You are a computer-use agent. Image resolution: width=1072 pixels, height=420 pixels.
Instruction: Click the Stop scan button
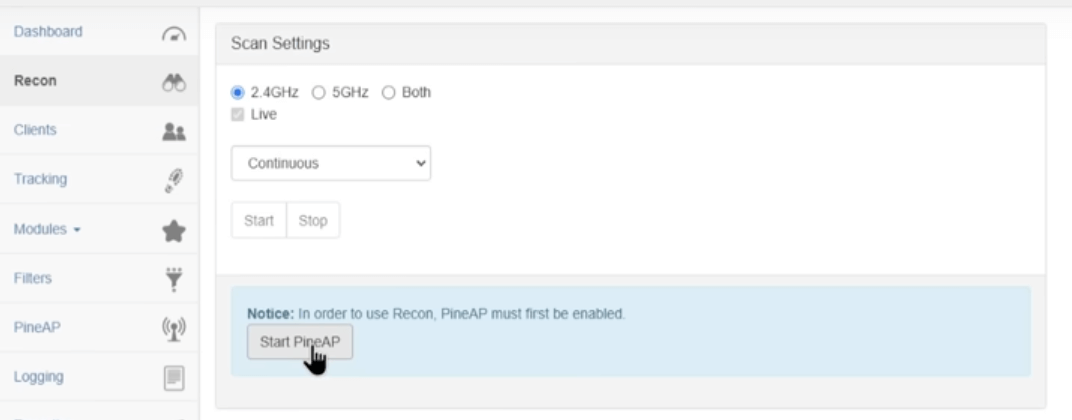point(313,220)
